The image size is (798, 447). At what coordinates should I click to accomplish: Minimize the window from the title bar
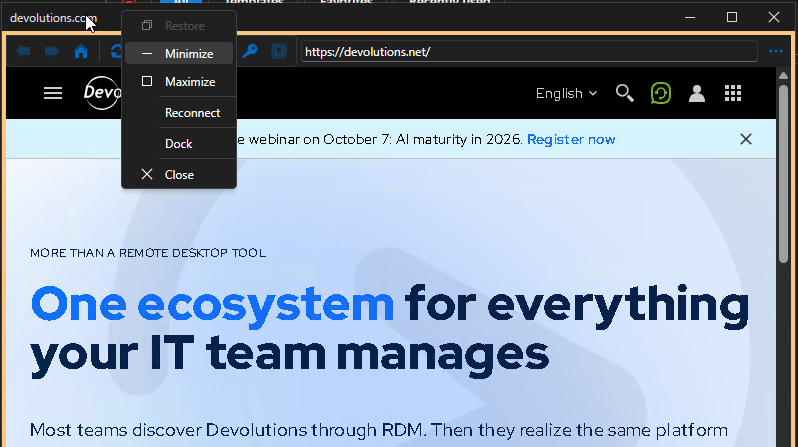(690, 17)
